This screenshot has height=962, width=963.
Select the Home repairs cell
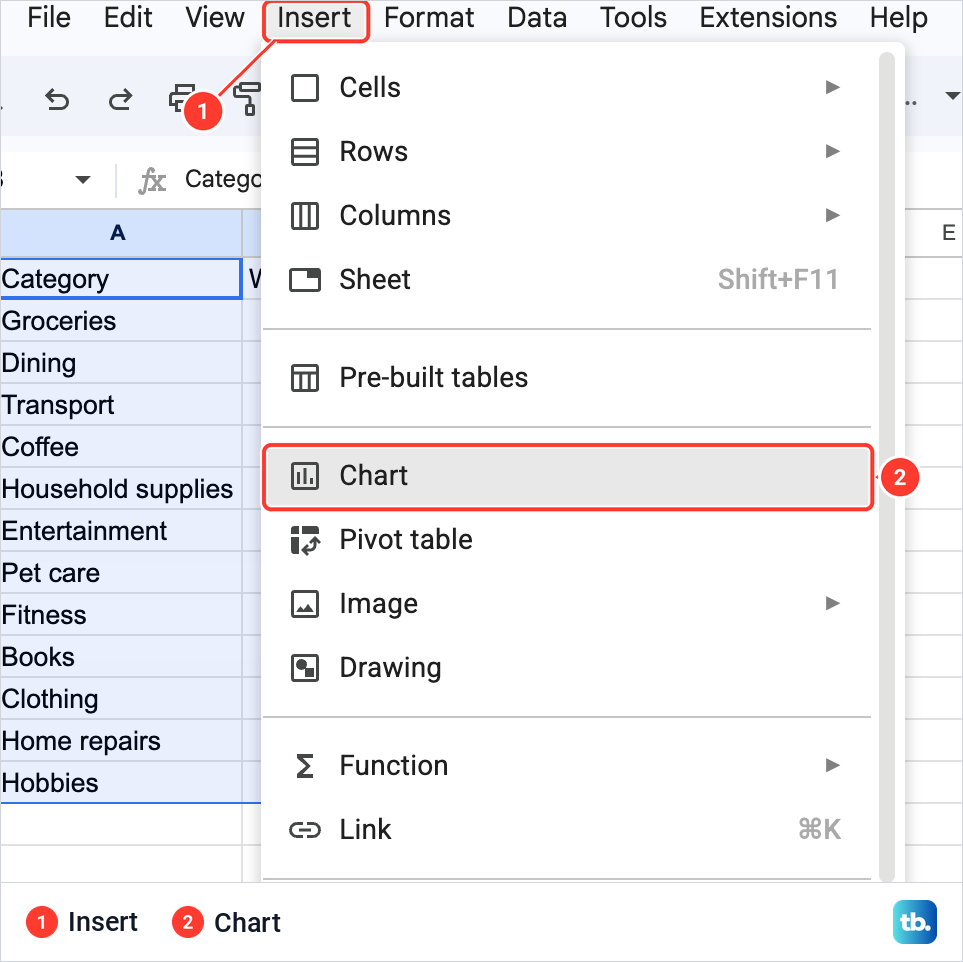(120, 741)
